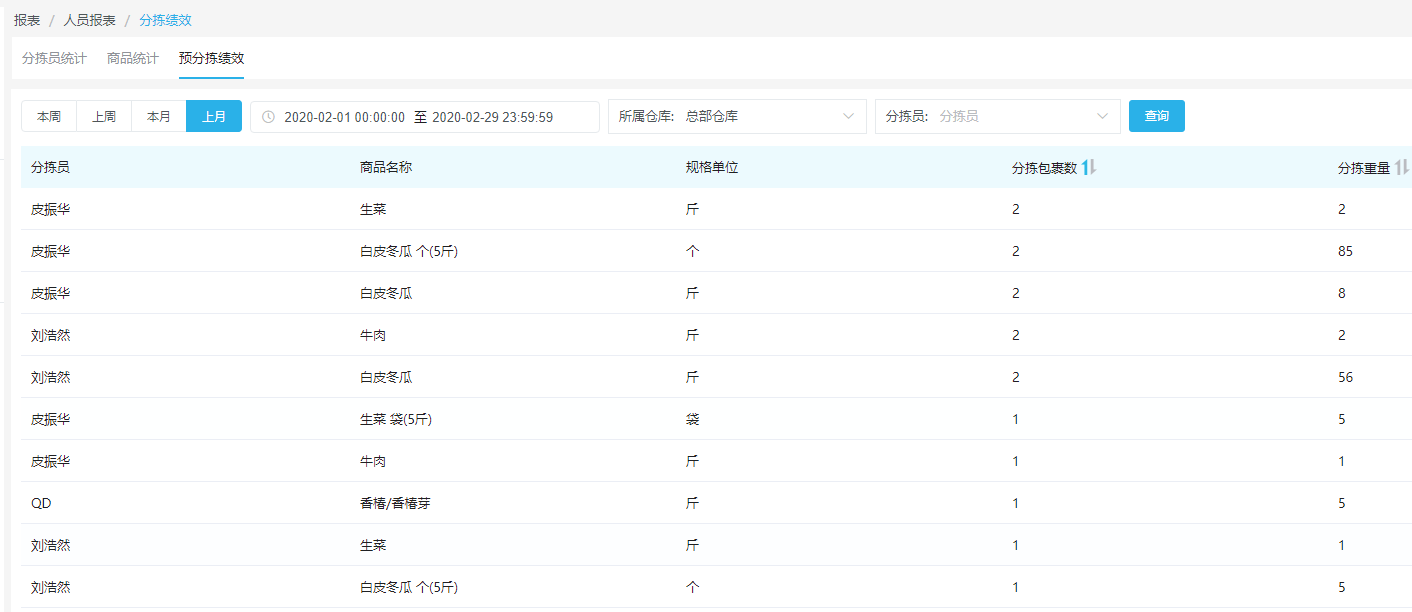Select the 本周 date range option
The image size is (1412, 612).
tap(49, 116)
